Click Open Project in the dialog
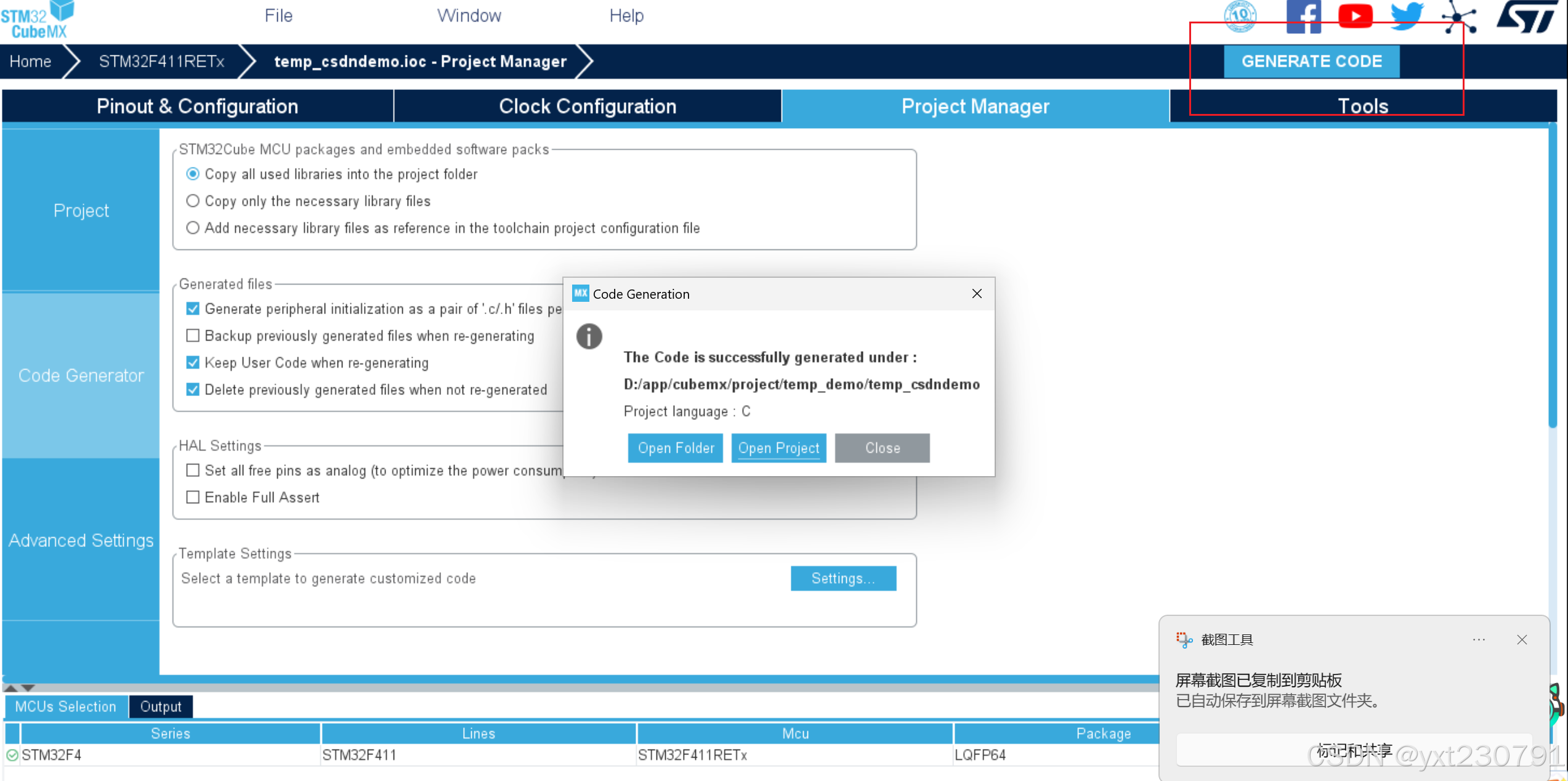The height and width of the screenshot is (781, 1568). click(x=778, y=448)
